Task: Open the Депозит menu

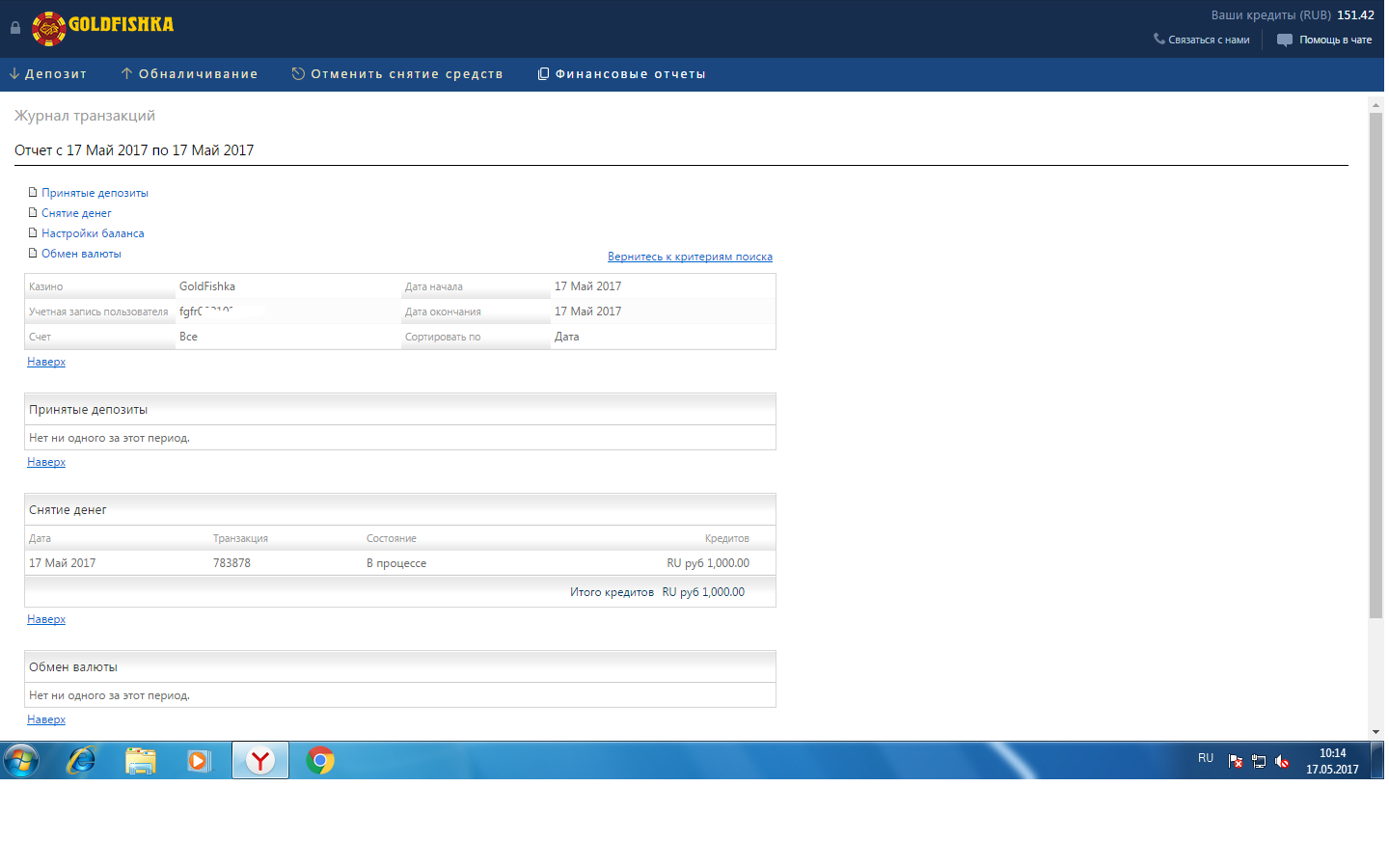Action: (x=56, y=73)
